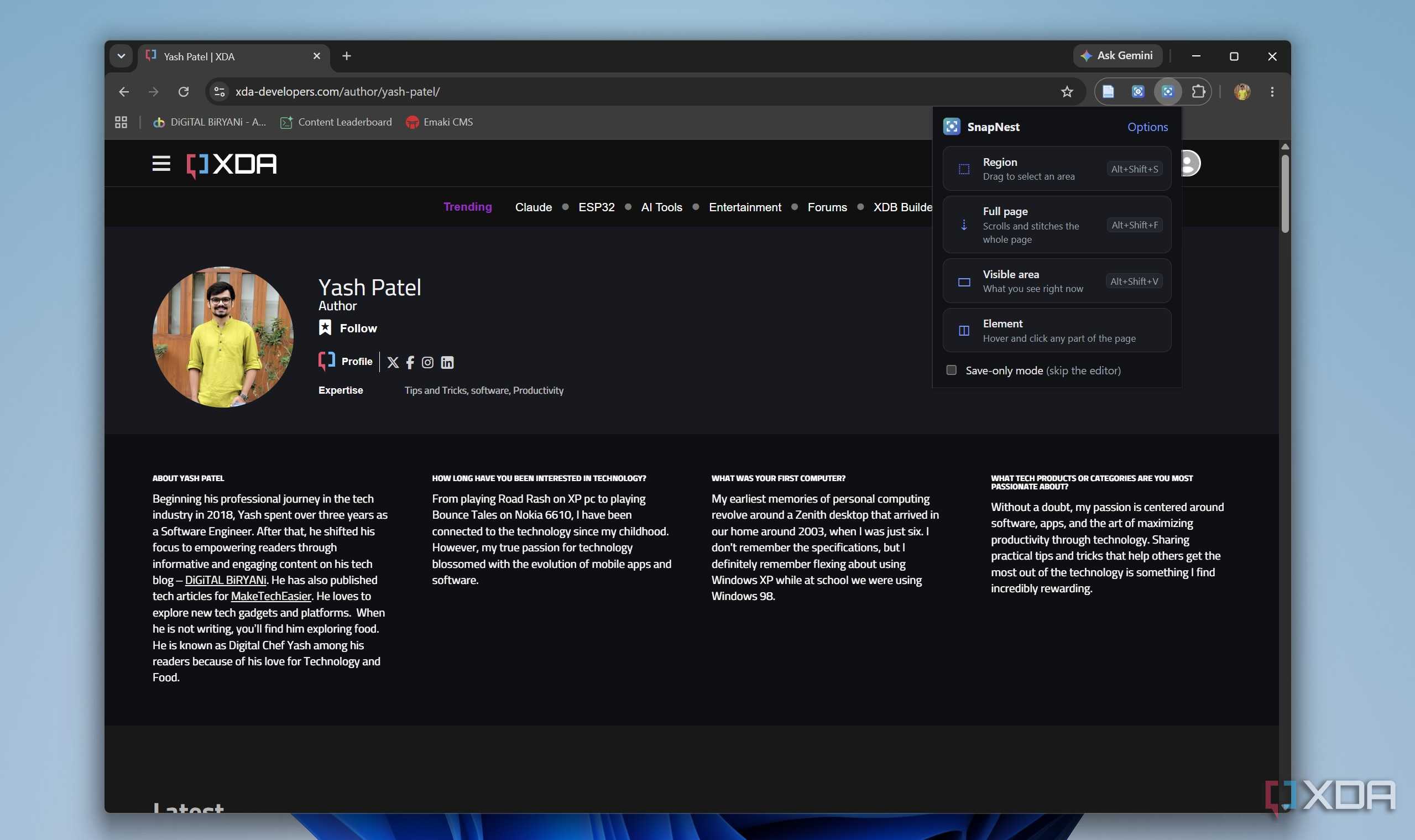Open AI Tools trending topic
The width and height of the screenshot is (1415, 840).
point(661,207)
